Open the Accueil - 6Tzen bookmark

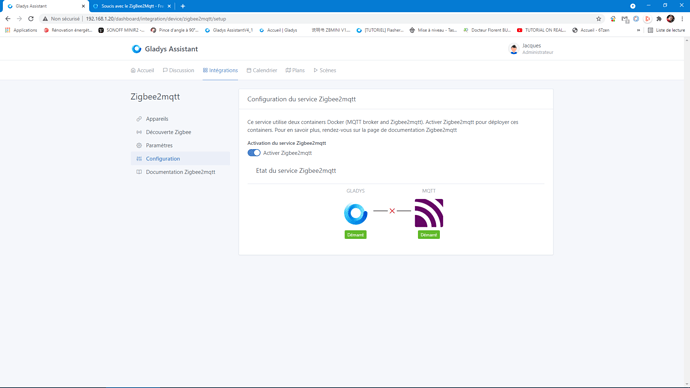point(591,30)
